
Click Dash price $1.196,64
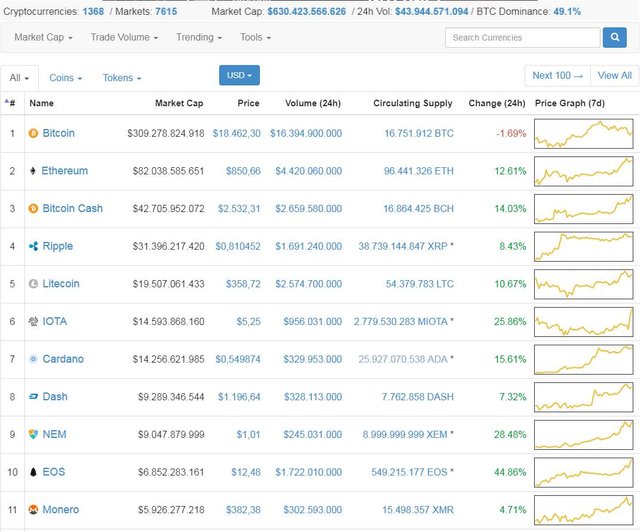[239, 397]
